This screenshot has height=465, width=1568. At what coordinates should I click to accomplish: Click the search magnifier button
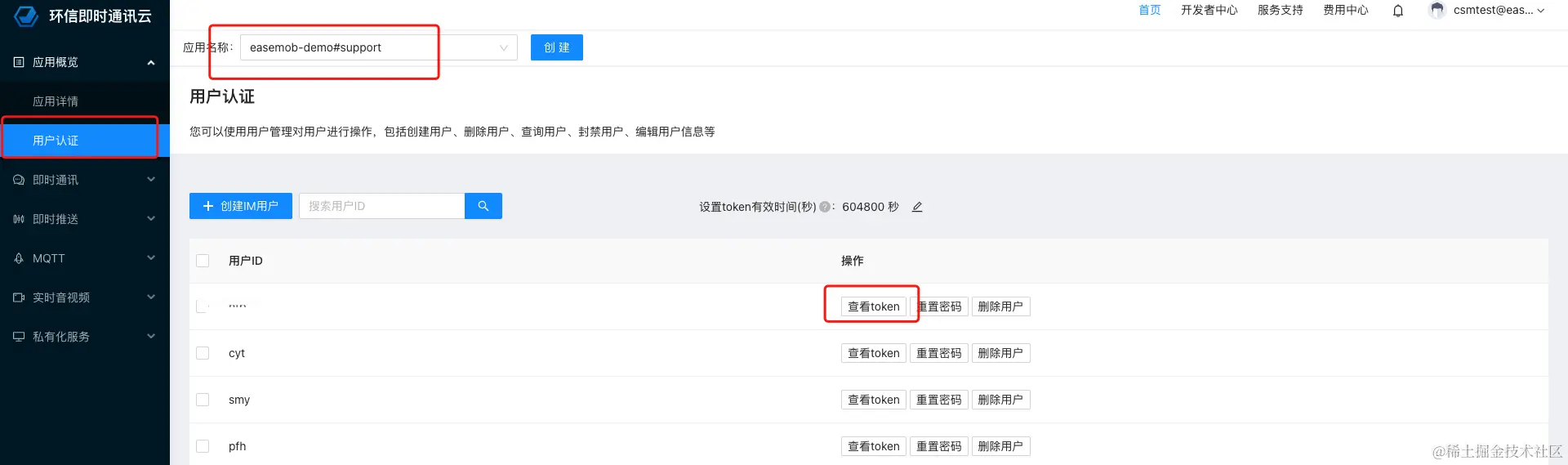pos(483,206)
